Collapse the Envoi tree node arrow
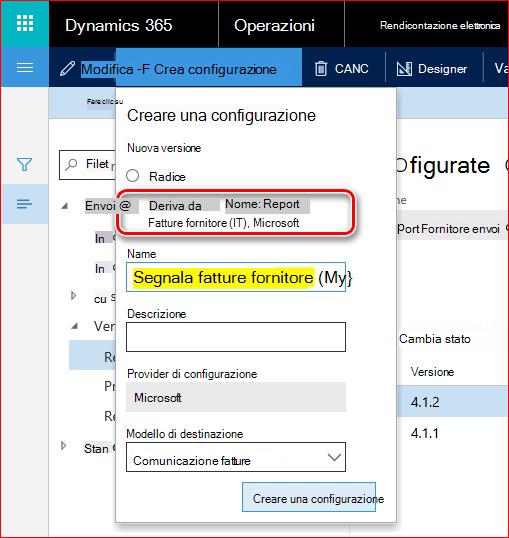Image resolution: width=509 pixels, height=538 pixels. (x=64, y=206)
